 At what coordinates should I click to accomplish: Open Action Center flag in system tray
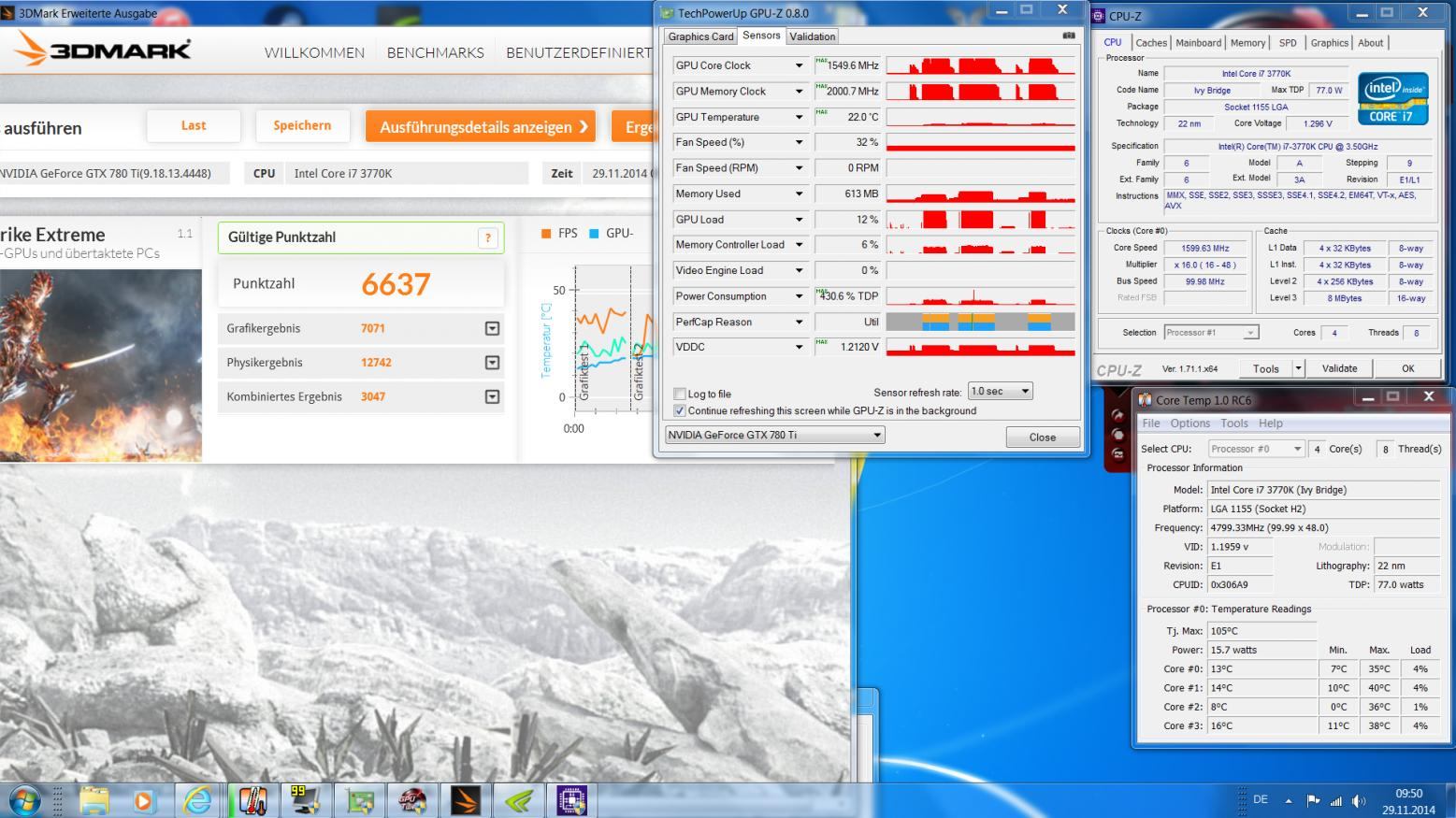pyautogui.click(x=1313, y=800)
